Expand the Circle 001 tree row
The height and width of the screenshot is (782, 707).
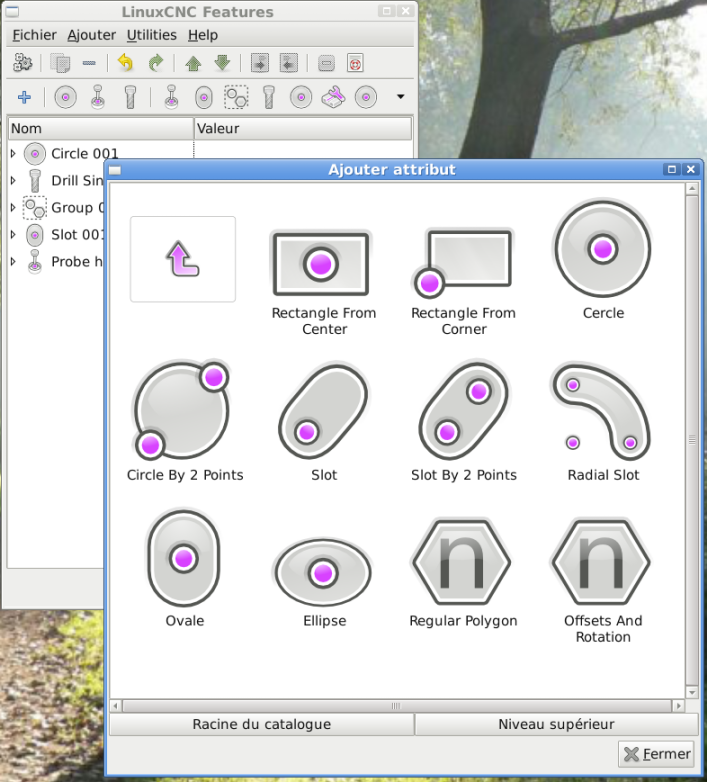click(x=13, y=154)
